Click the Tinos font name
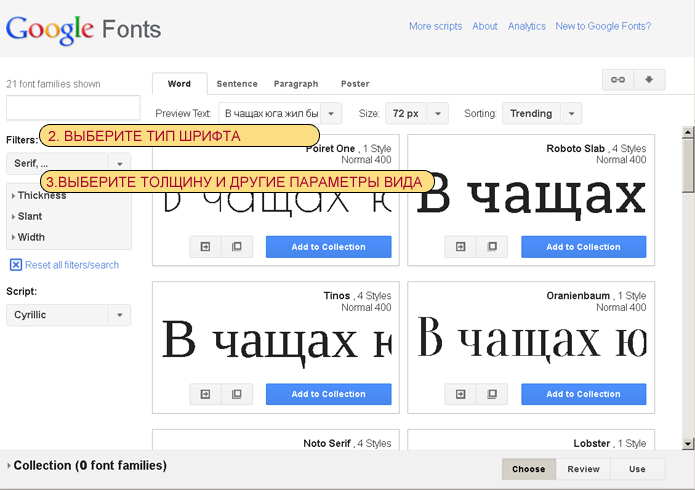695x490 pixels. click(337, 296)
